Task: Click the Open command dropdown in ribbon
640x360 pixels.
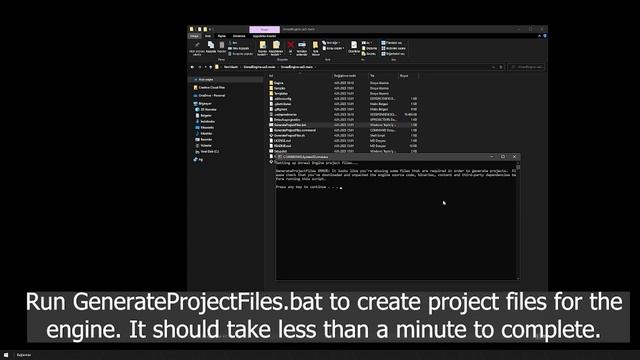Action: [x=366, y=43]
